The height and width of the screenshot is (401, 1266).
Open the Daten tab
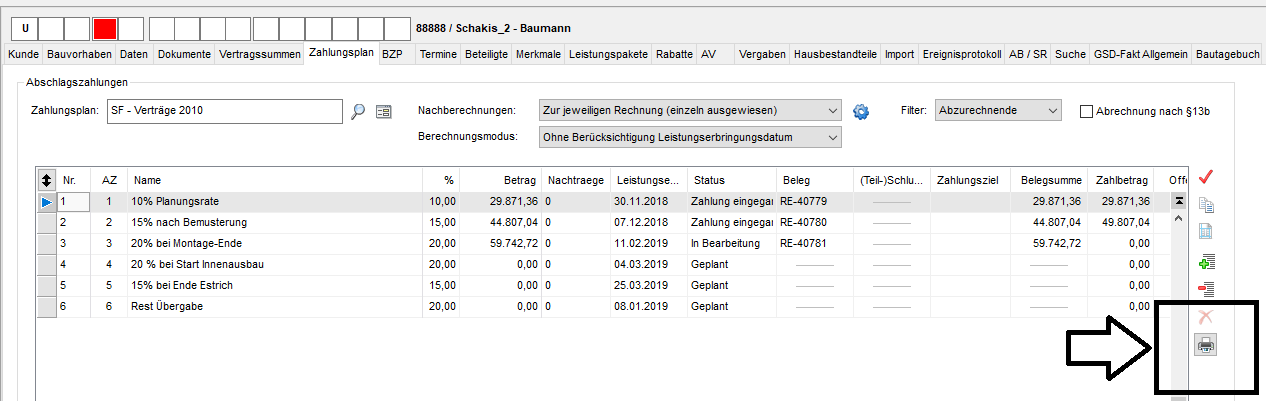coord(134,54)
